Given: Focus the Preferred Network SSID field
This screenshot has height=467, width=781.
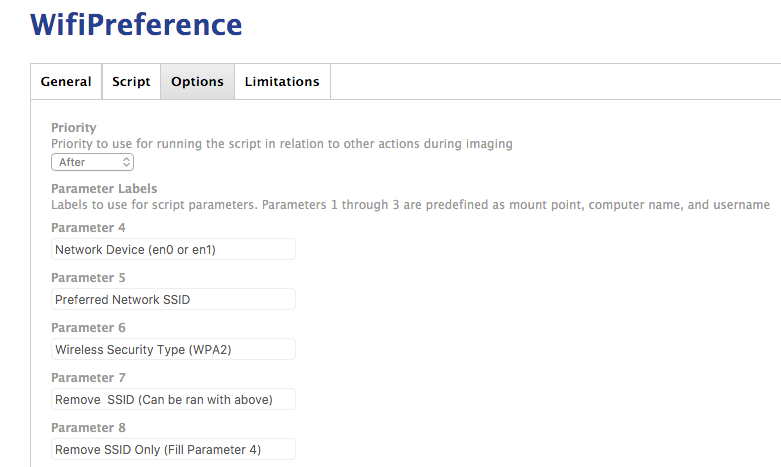Looking at the screenshot, I should 173,299.
